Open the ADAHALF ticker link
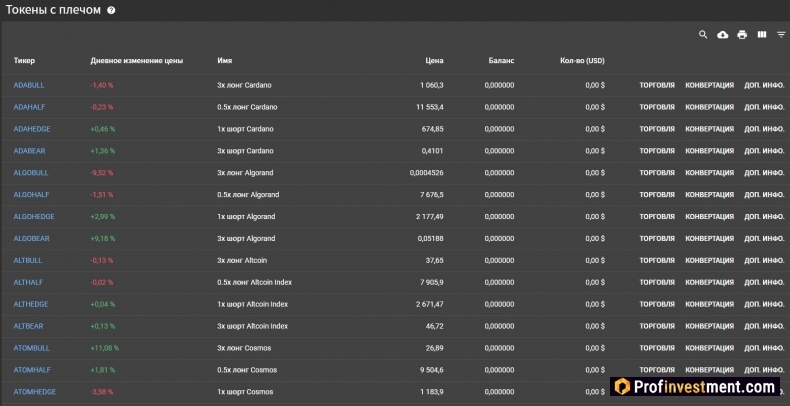Screen dimensions: 790x406 click(x=29, y=107)
